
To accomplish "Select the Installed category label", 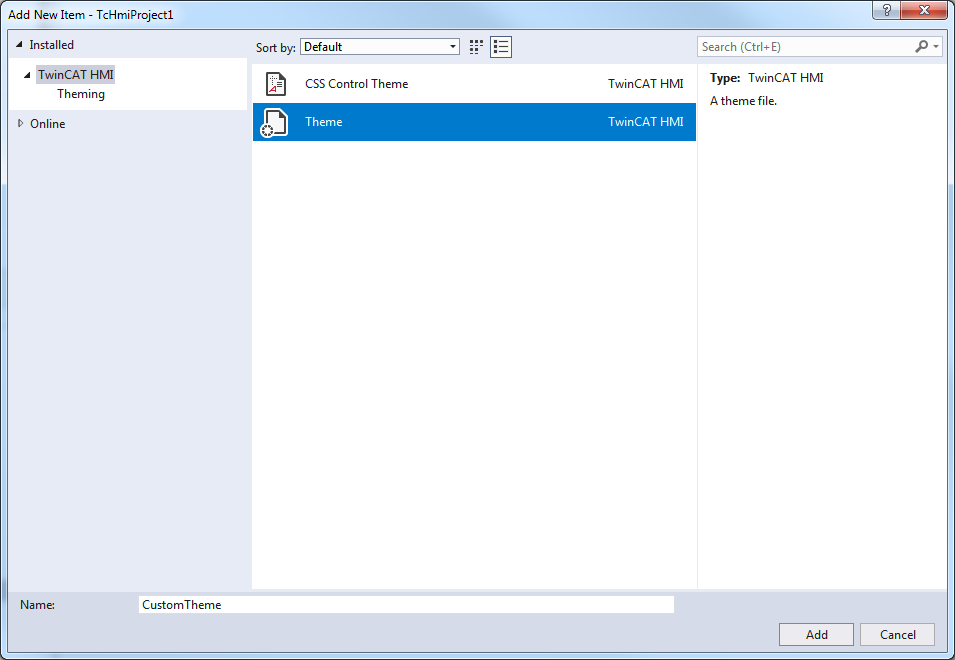I will 52,44.
